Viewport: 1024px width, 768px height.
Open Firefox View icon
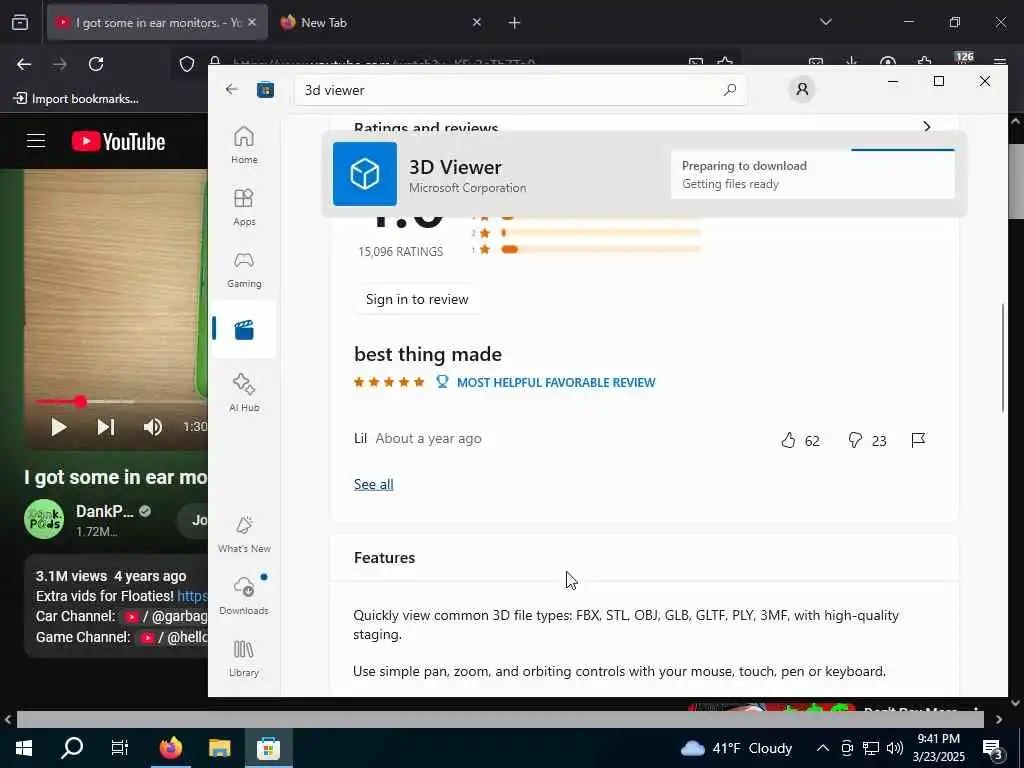20,22
